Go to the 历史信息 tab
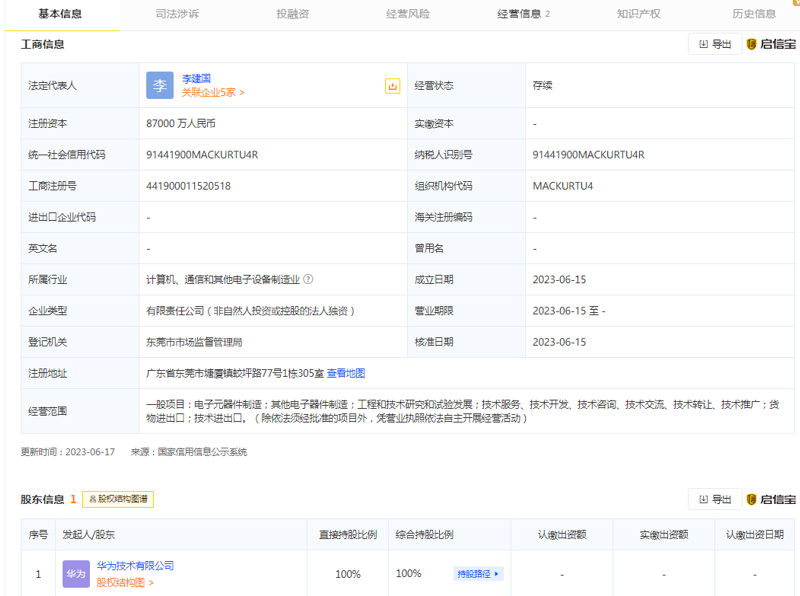The image size is (800, 596). click(753, 14)
